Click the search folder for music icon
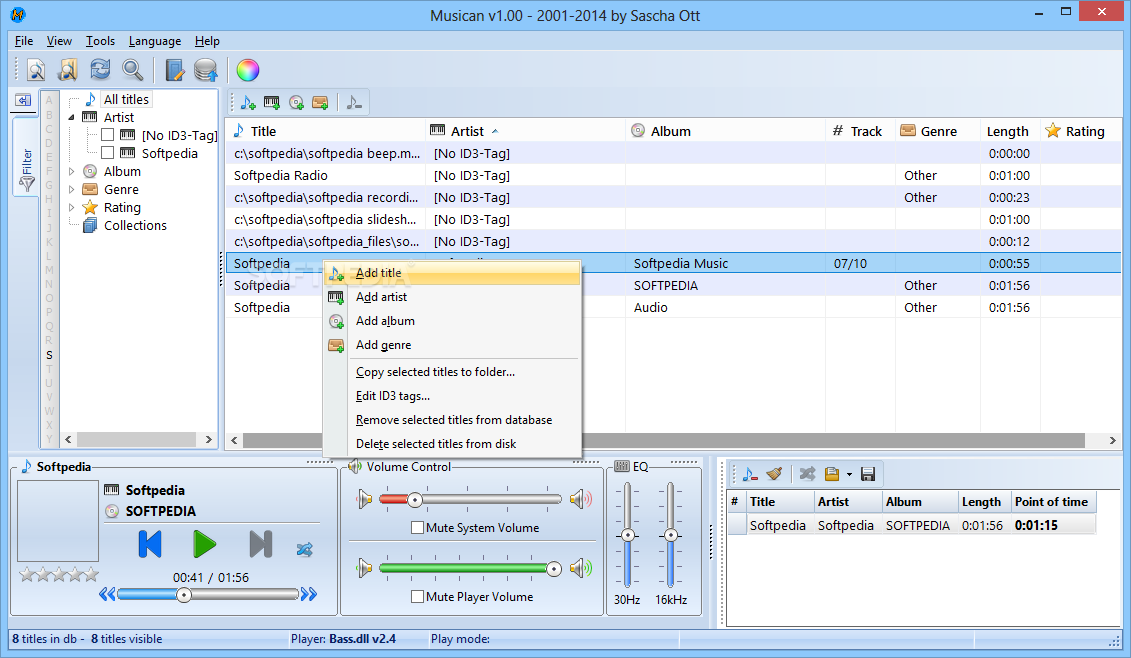 click(x=68, y=70)
